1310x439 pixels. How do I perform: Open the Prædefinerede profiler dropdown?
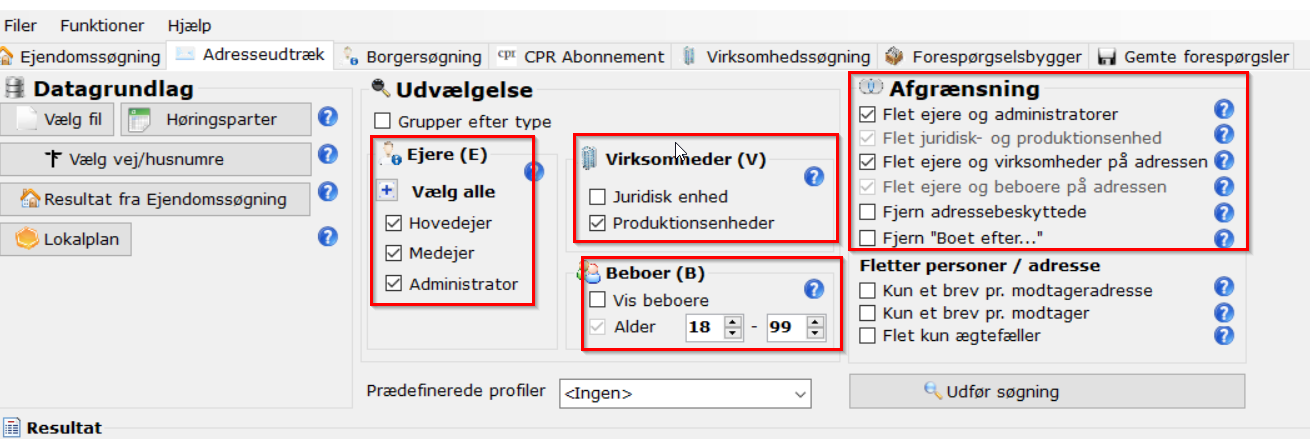point(684,394)
